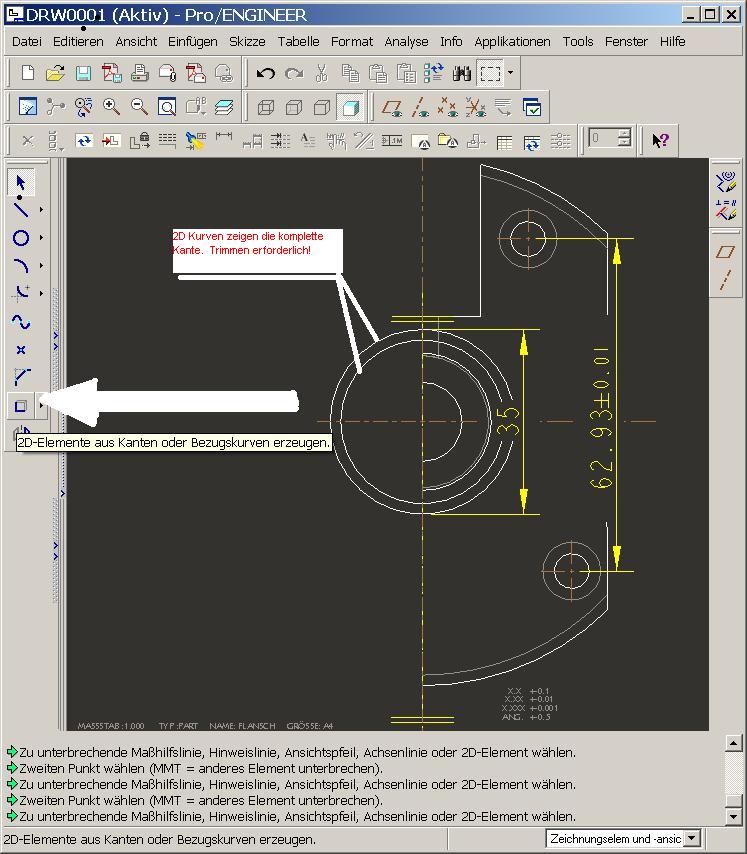Toggle hidden line display mode
747x854 pixels.
click(294, 107)
